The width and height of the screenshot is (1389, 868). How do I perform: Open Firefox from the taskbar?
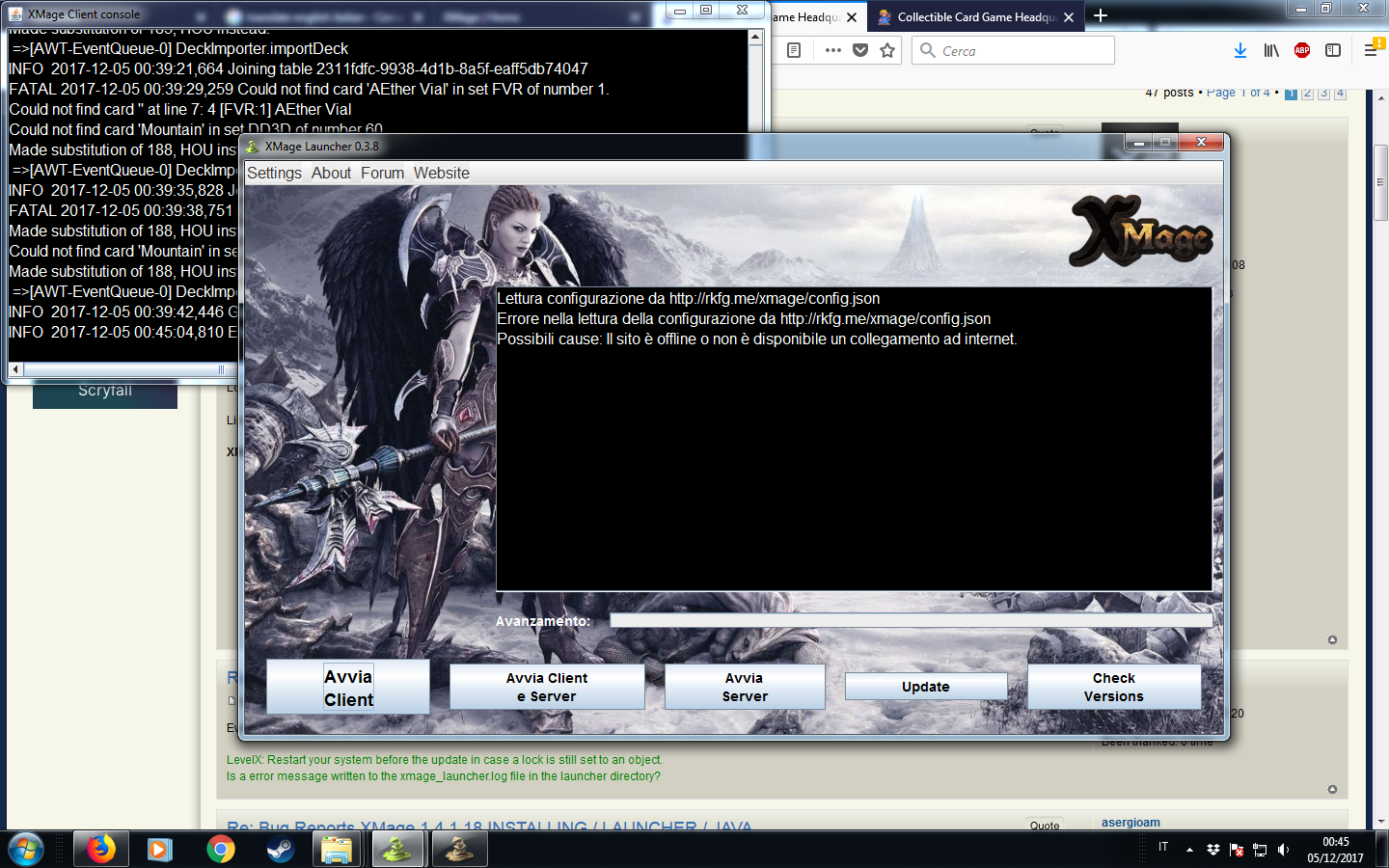click(x=101, y=849)
